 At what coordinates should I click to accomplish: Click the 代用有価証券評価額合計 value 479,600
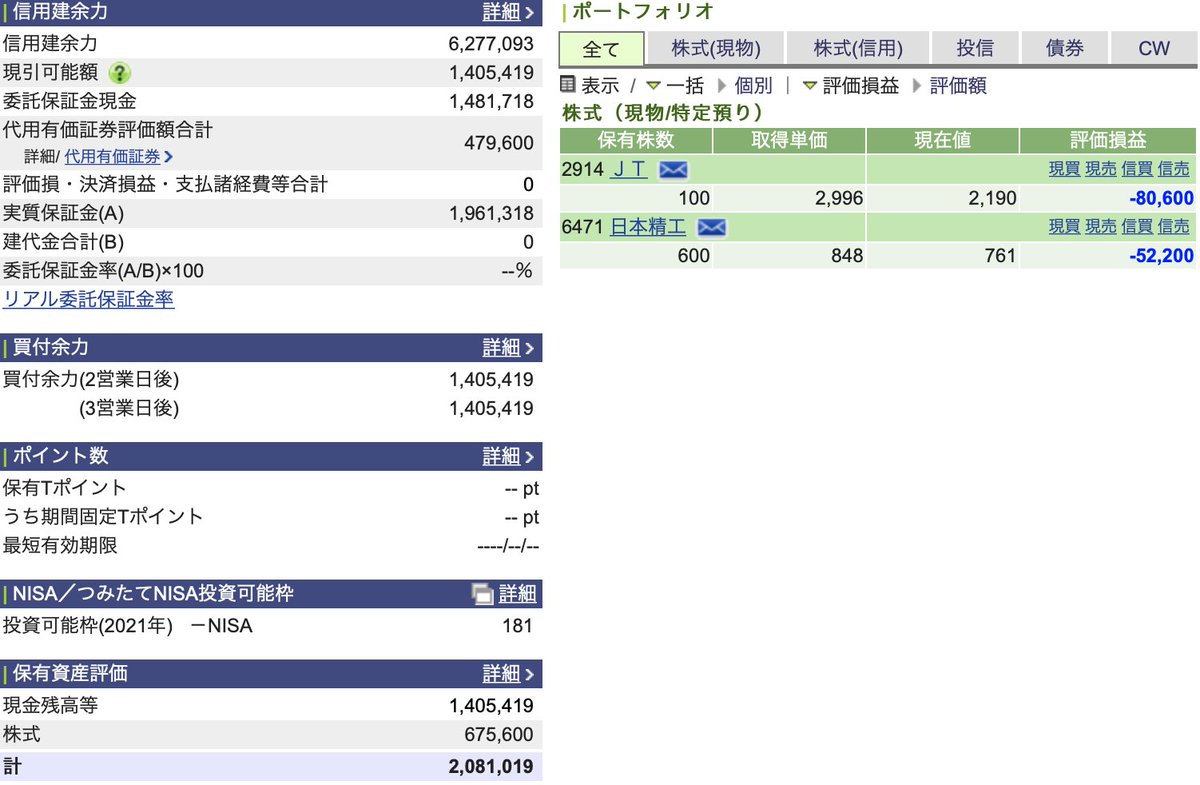(499, 143)
